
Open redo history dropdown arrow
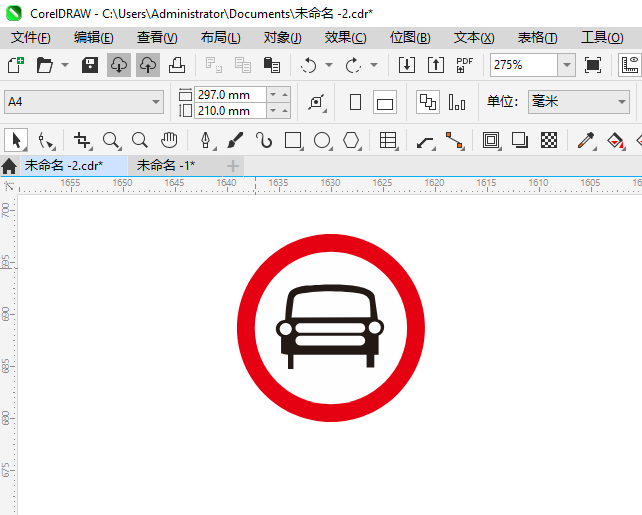[374, 65]
